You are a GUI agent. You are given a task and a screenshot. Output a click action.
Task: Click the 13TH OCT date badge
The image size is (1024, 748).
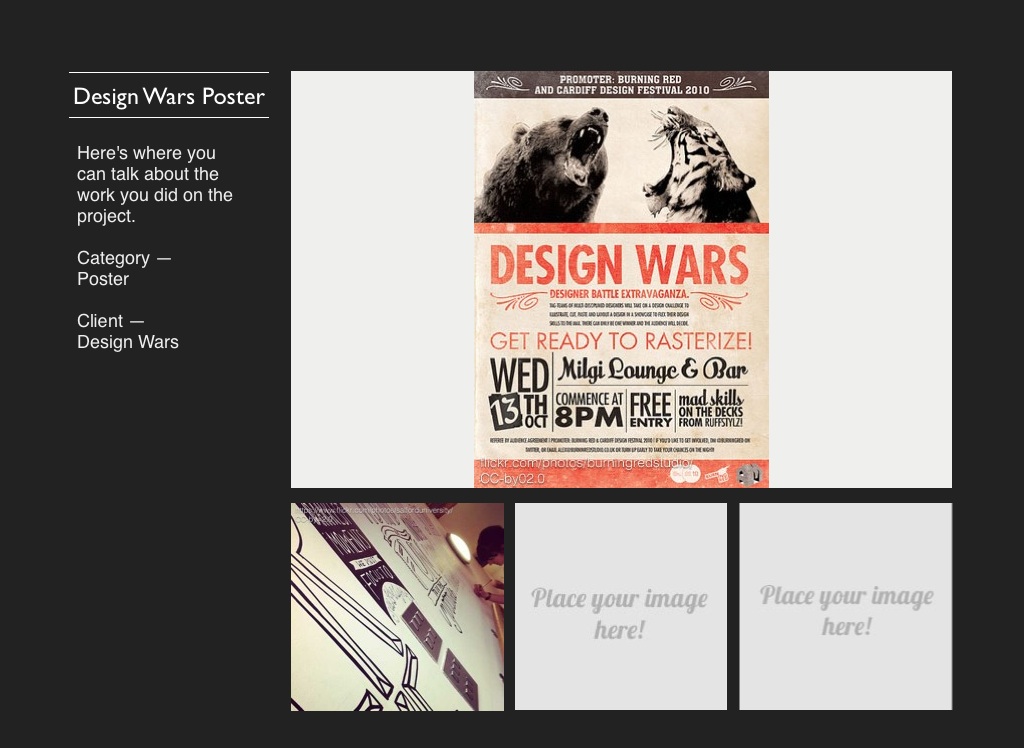[x=518, y=411]
